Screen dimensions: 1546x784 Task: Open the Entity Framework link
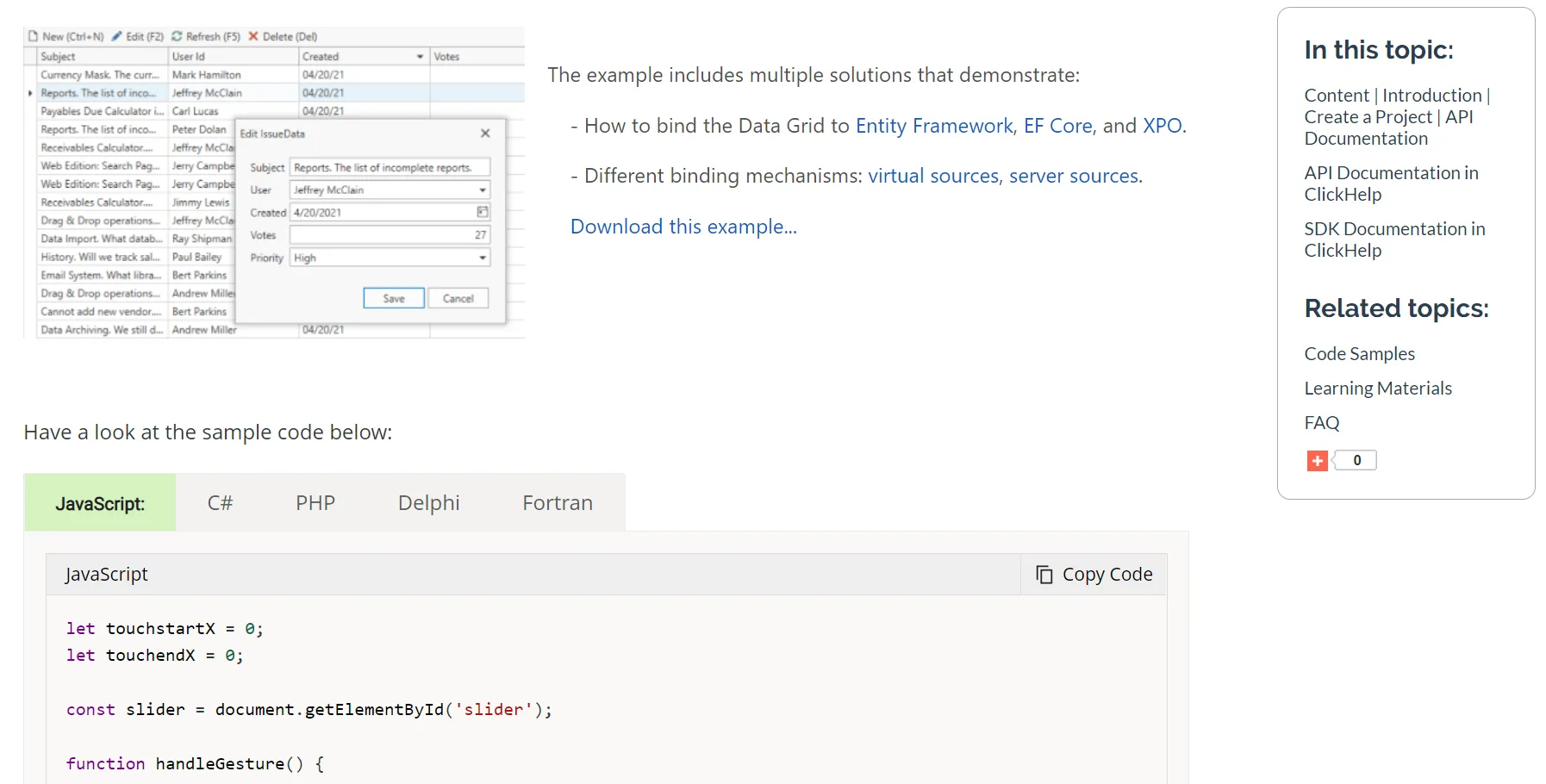(x=933, y=126)
